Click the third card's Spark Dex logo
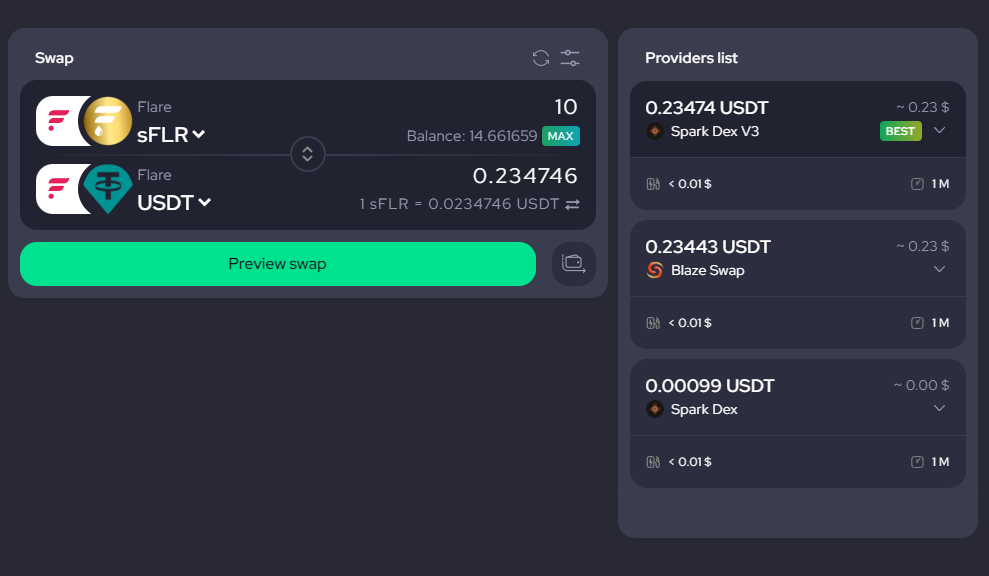Viewport: 989px width, 576px height. coord(655,409)
